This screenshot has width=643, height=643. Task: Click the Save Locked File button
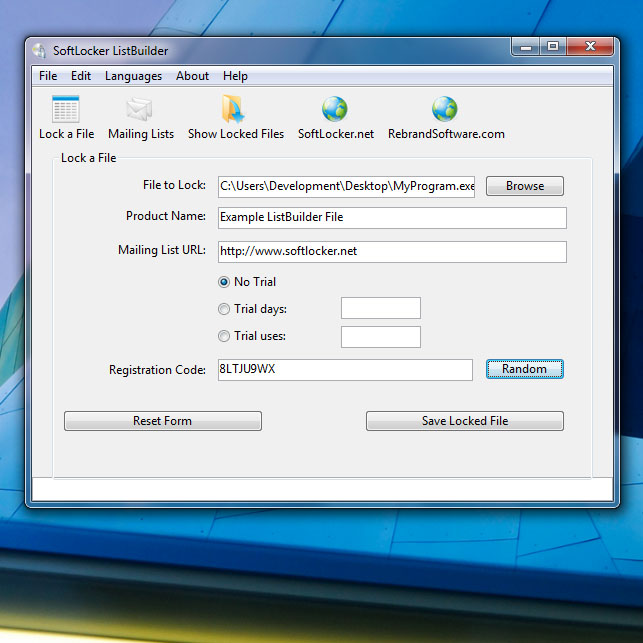point(464,421)
